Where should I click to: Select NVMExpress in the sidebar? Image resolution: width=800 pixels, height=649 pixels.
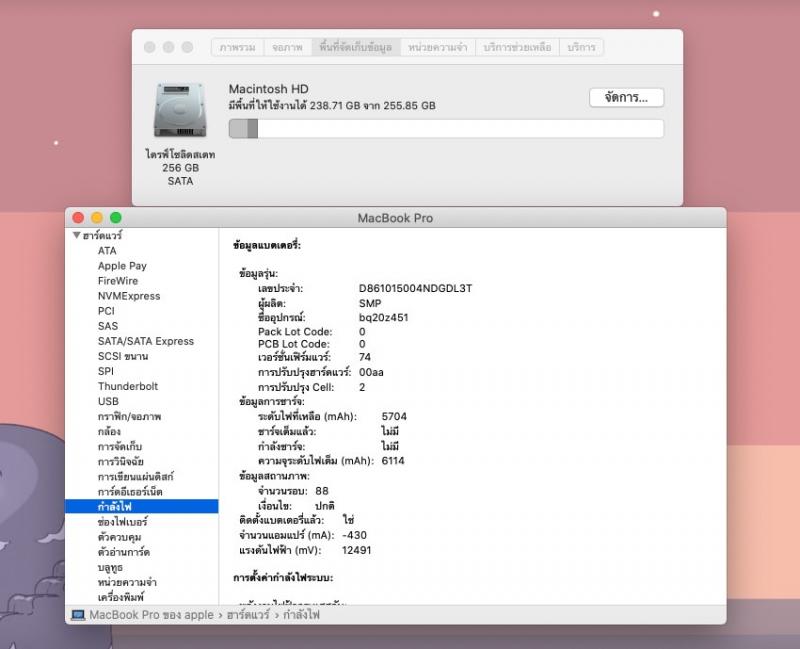pyautogui.click(x=129, y=296)
